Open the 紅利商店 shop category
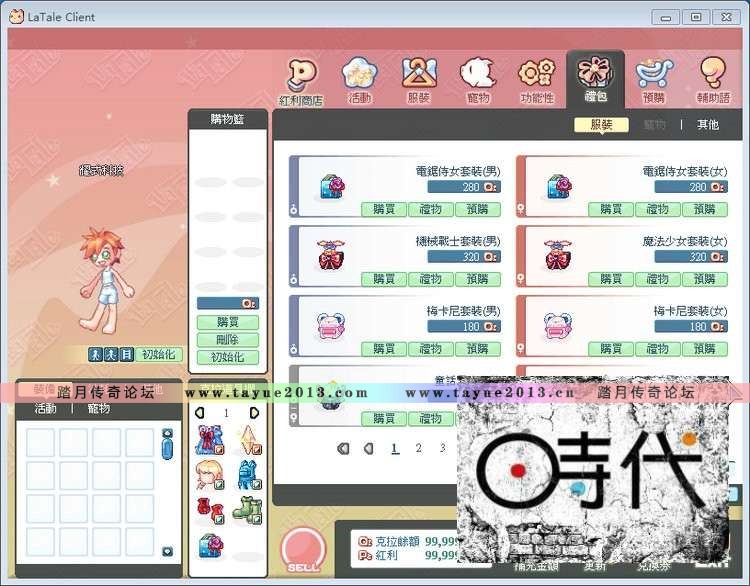 coord(301,82)
